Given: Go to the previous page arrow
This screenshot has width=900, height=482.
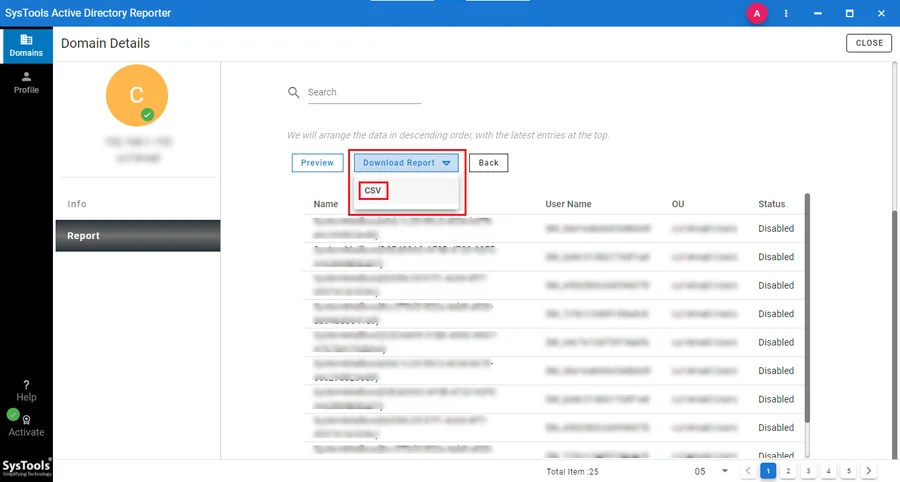Looking at the screenshot, I should pos(748,471).
